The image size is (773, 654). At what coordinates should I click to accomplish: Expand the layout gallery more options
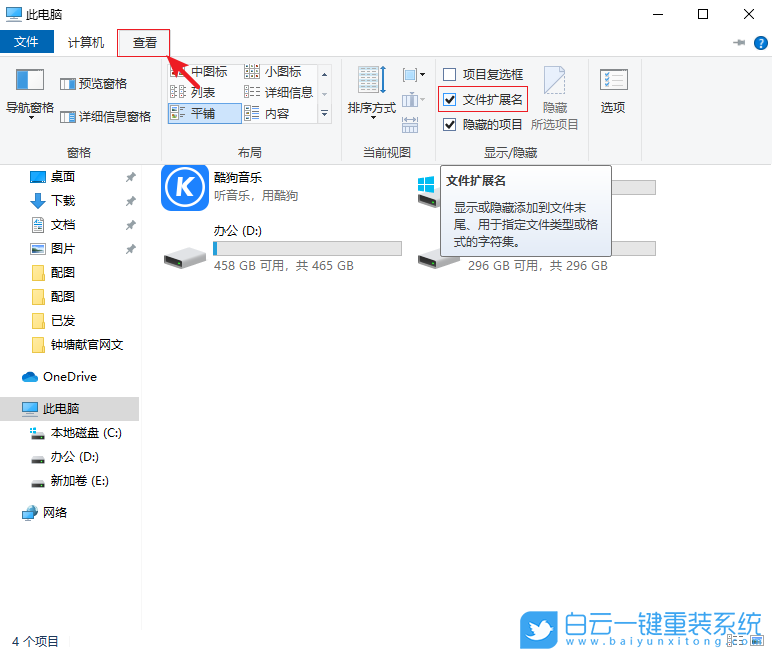coord(324,113)
